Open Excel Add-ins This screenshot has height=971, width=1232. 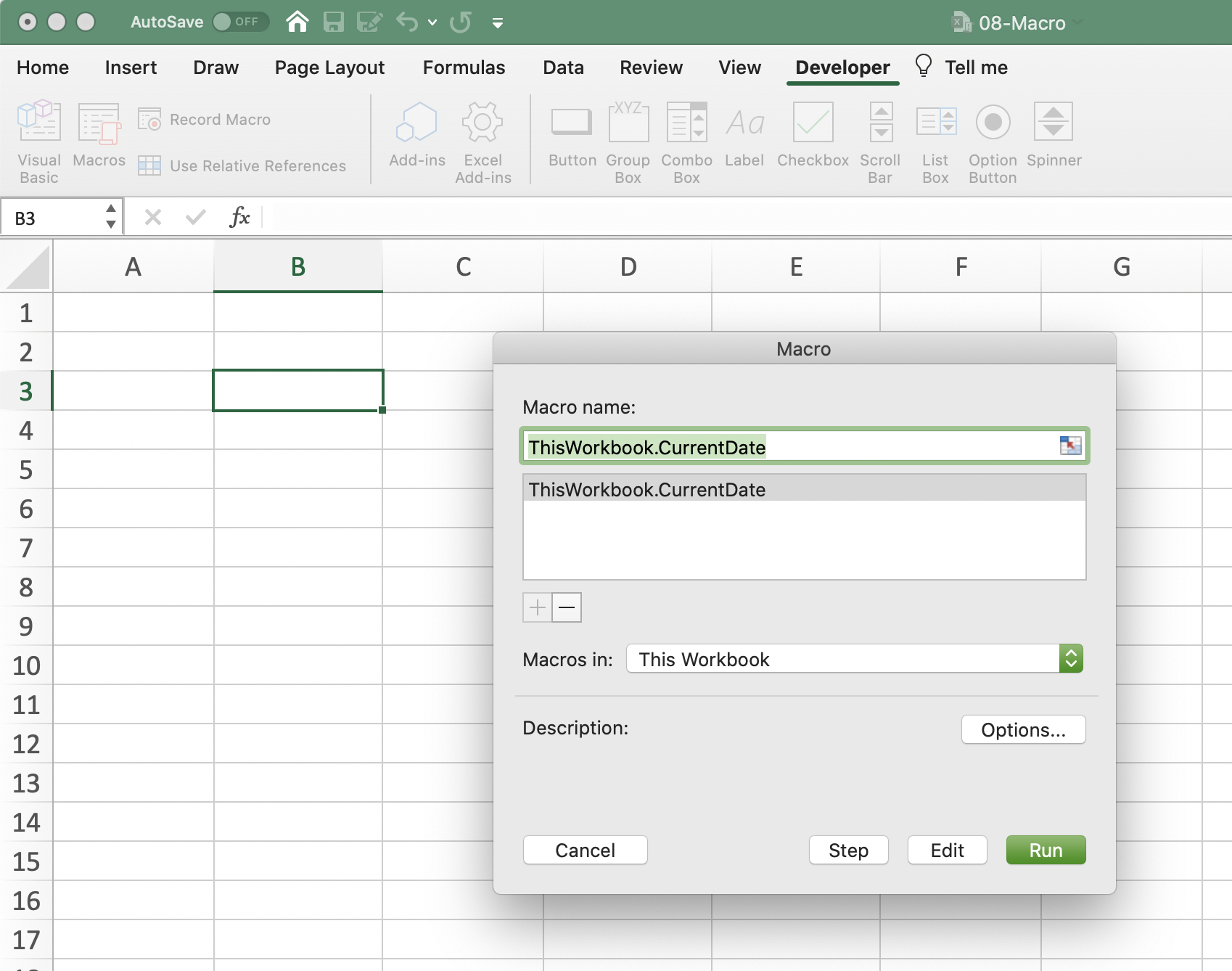point(483,142)
